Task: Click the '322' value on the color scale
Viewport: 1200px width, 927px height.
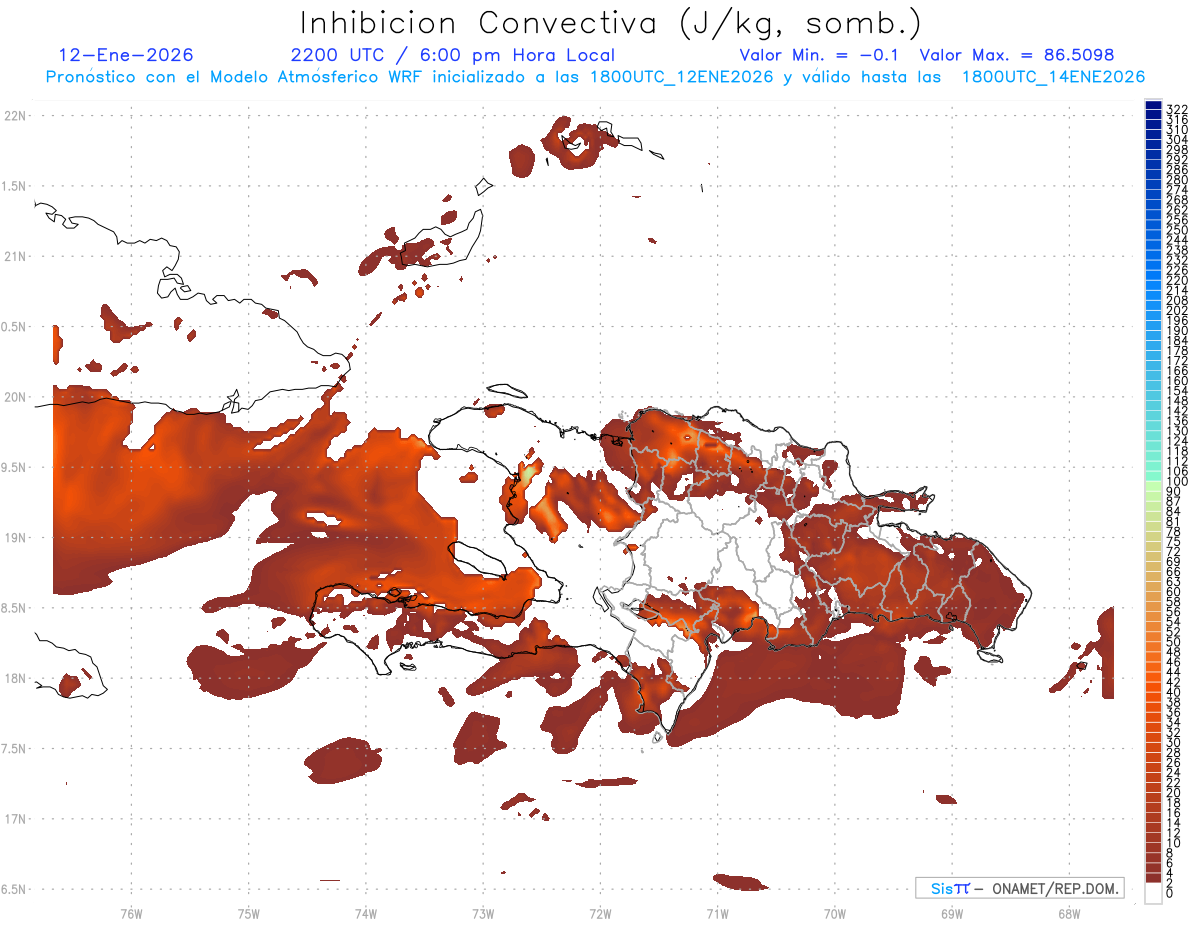Action: 1177,109
